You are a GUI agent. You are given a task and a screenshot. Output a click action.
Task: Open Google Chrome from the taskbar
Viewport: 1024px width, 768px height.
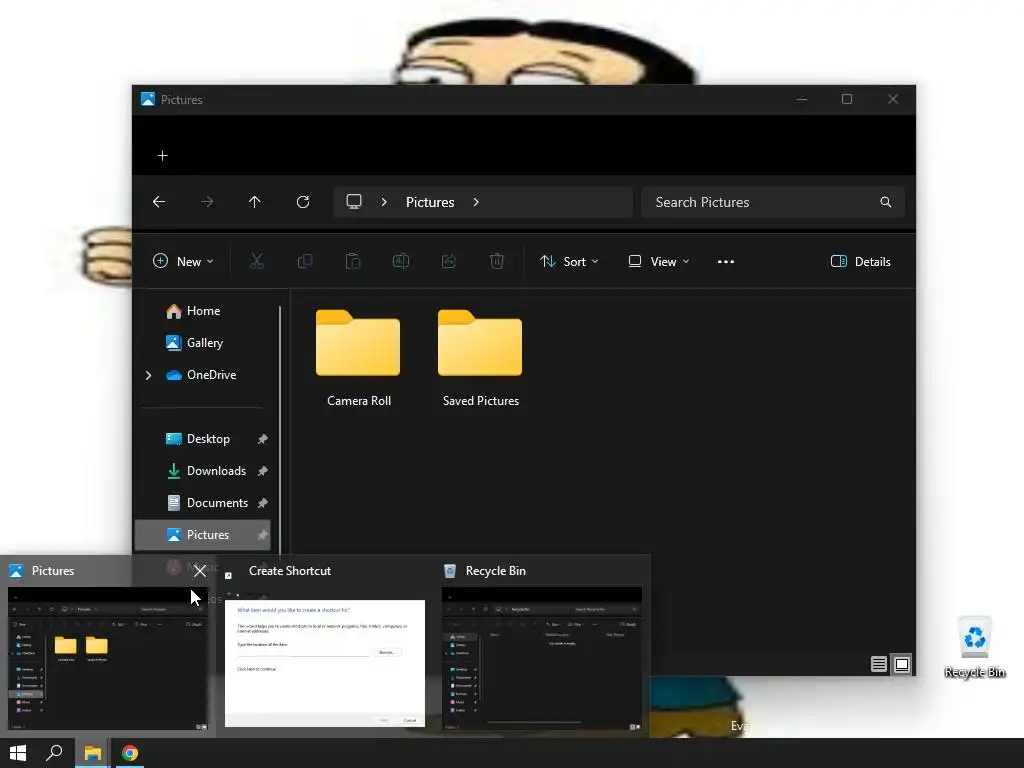point(130,753)
